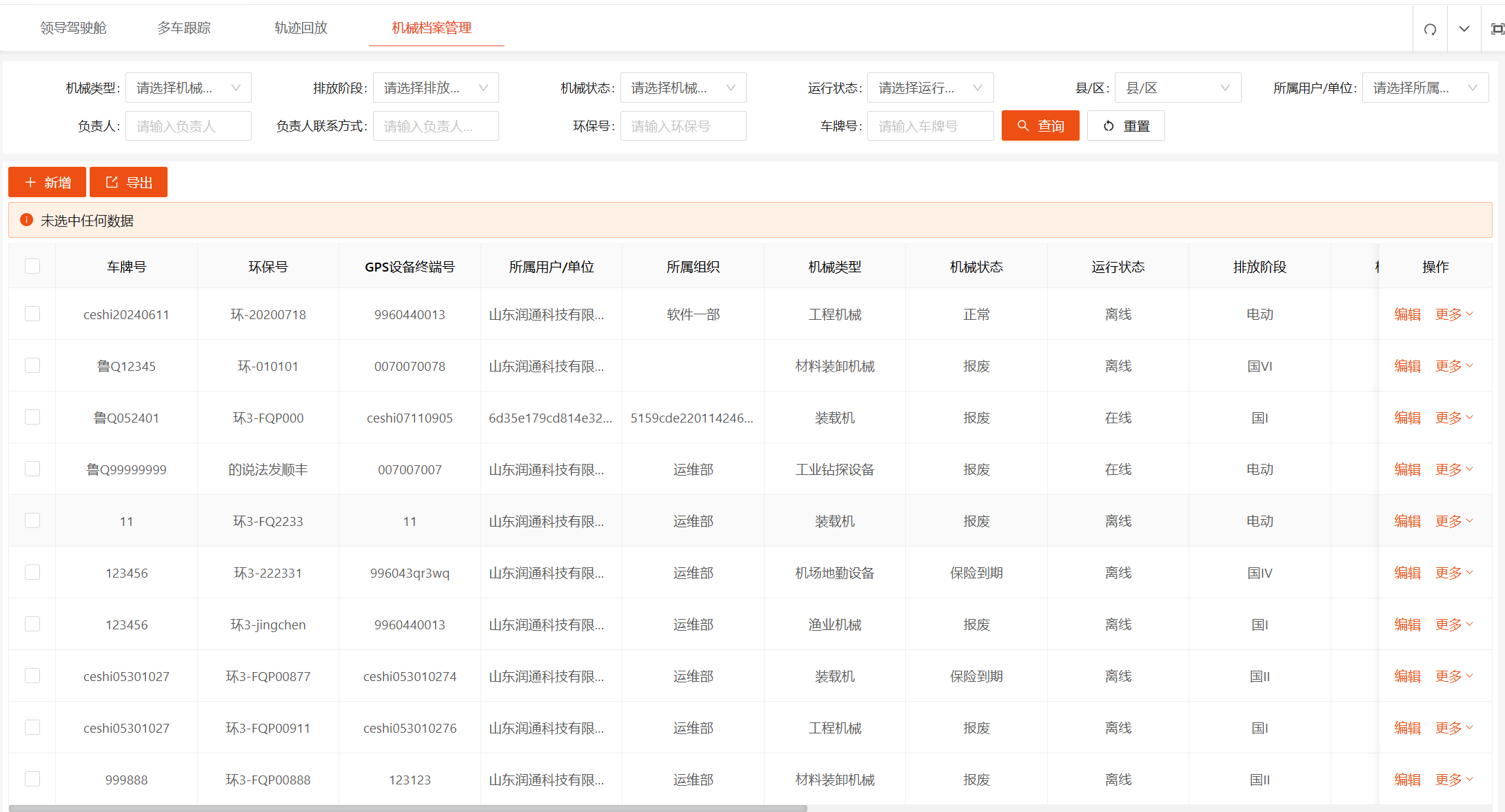Click 编辑 for the 999888 row
1505x812 pixels.
(1407, 780)
